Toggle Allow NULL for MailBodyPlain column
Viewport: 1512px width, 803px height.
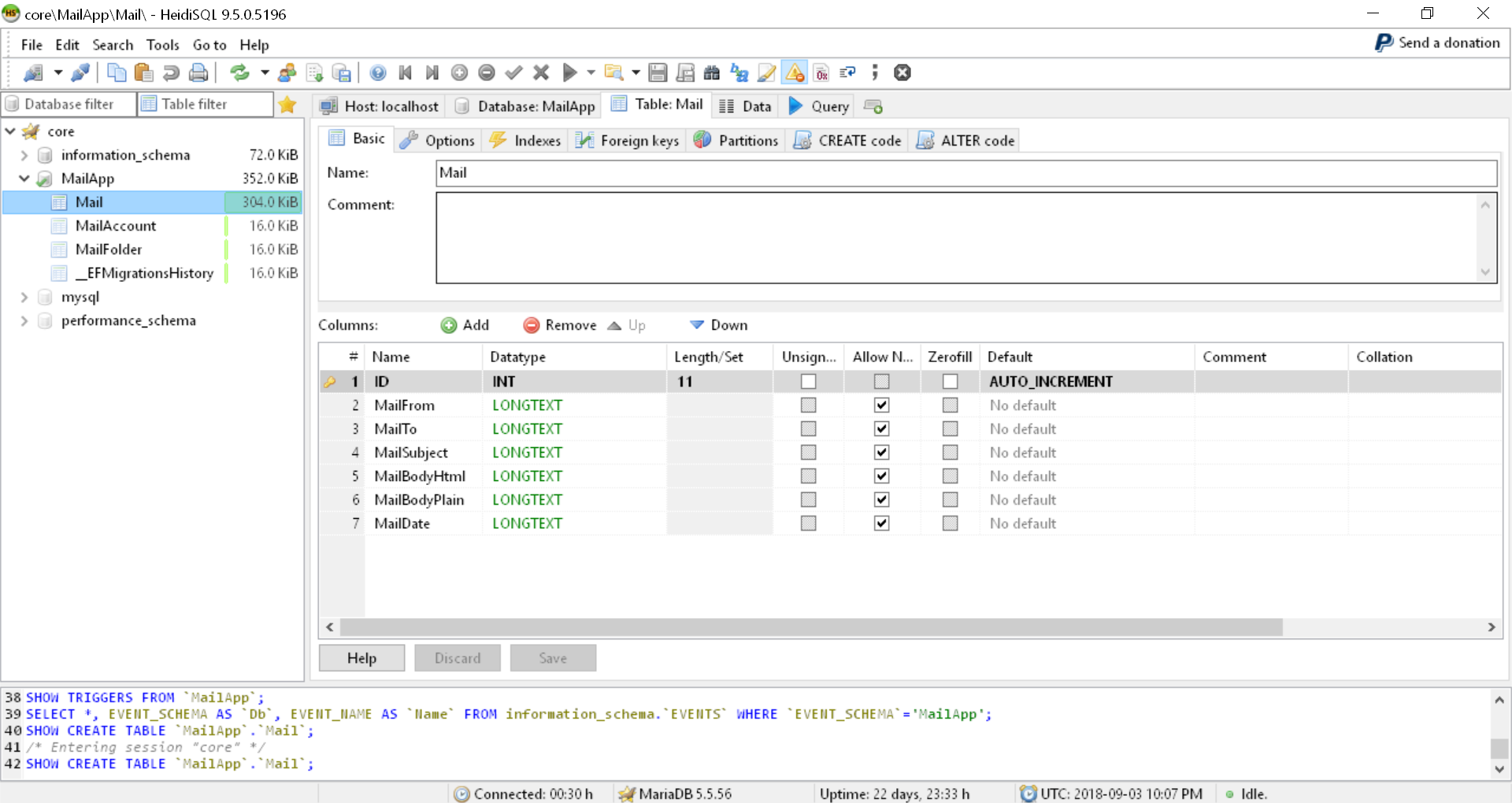pyautogui.click(x=881, y=500)
